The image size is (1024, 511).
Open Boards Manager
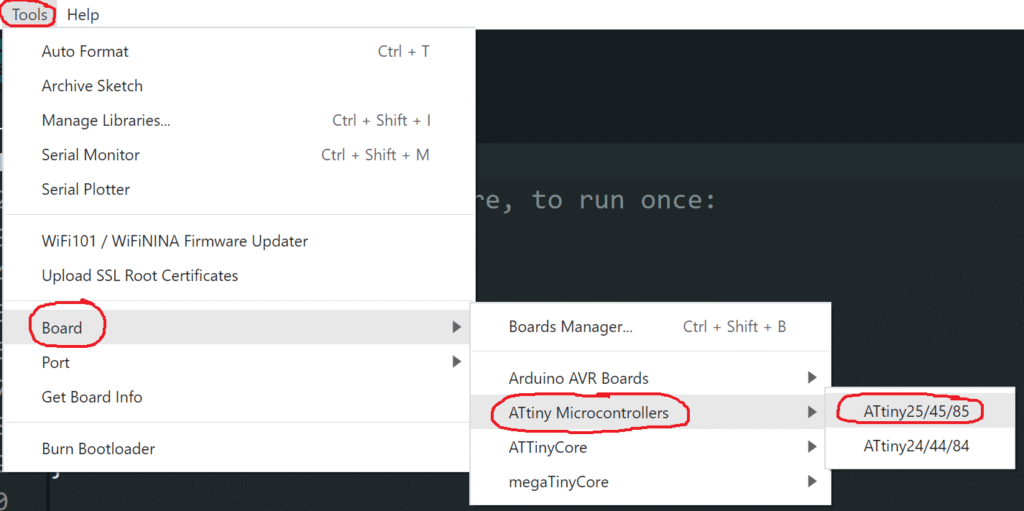(x=570, y=327)
